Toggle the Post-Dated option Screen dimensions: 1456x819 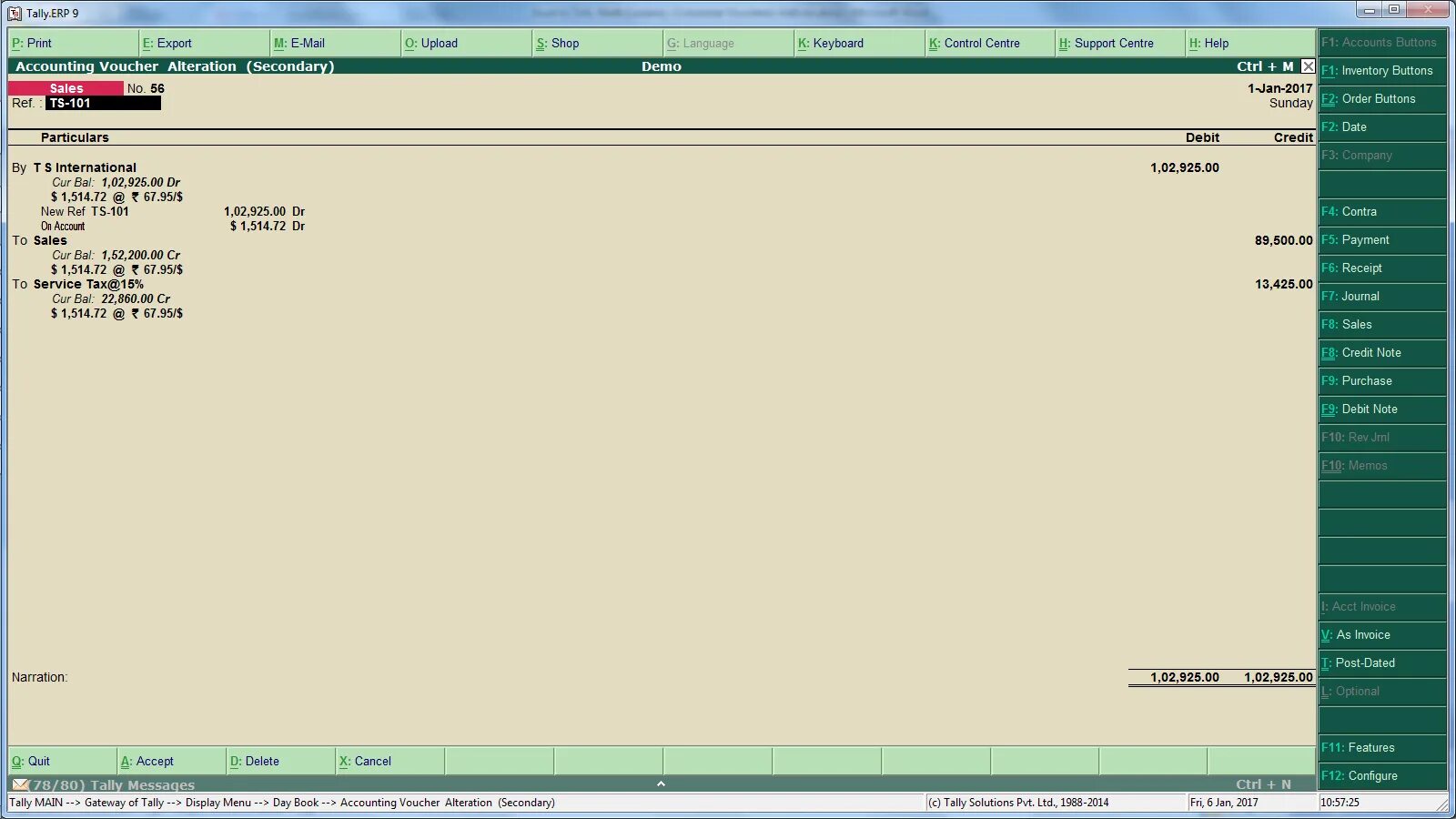(1382, 663)
